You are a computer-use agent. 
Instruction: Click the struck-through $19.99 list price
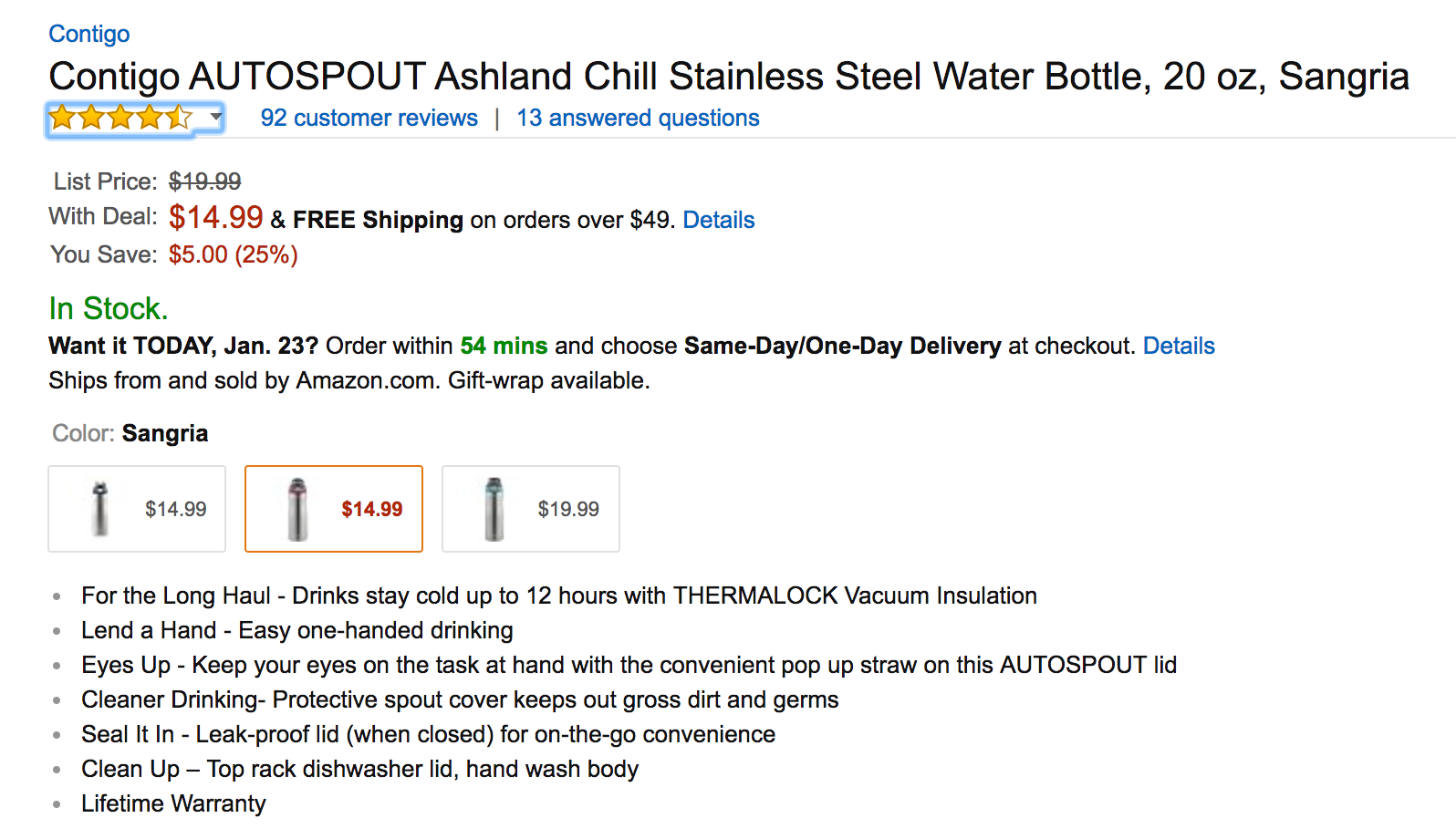[204, 181]
